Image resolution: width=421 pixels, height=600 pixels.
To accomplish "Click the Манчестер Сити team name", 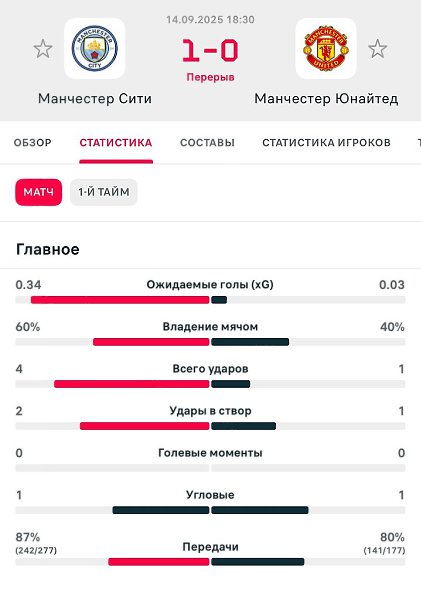I will coord(95,99).
